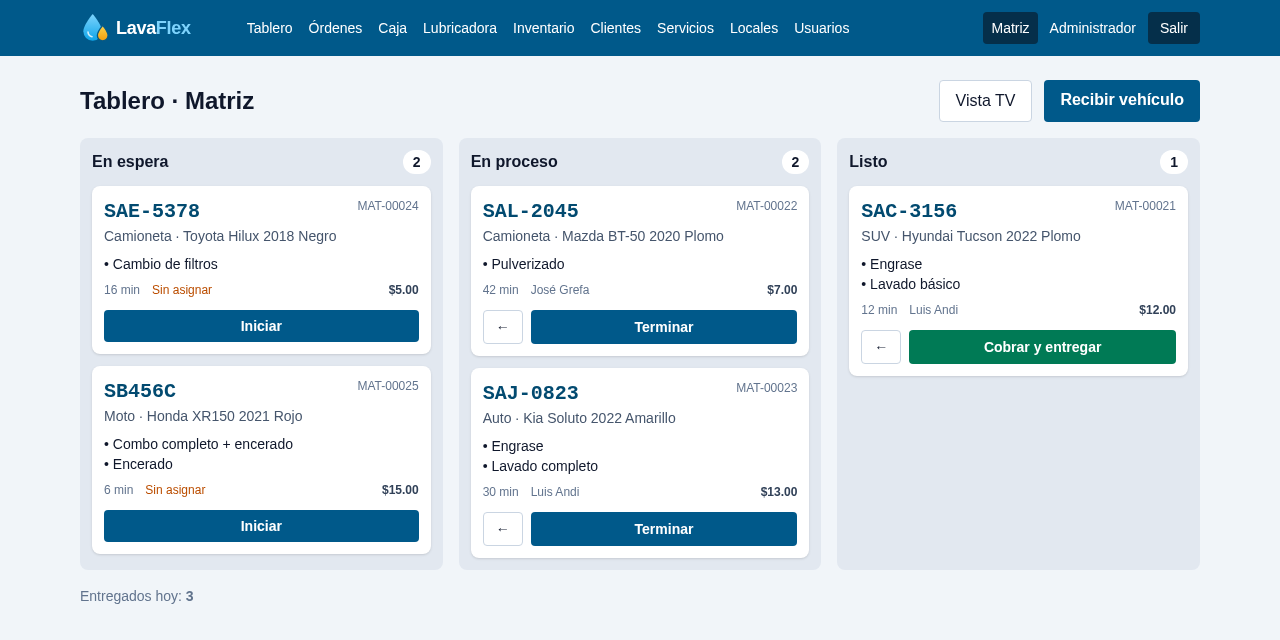Click worker name José Grefa

click(560, 290)
